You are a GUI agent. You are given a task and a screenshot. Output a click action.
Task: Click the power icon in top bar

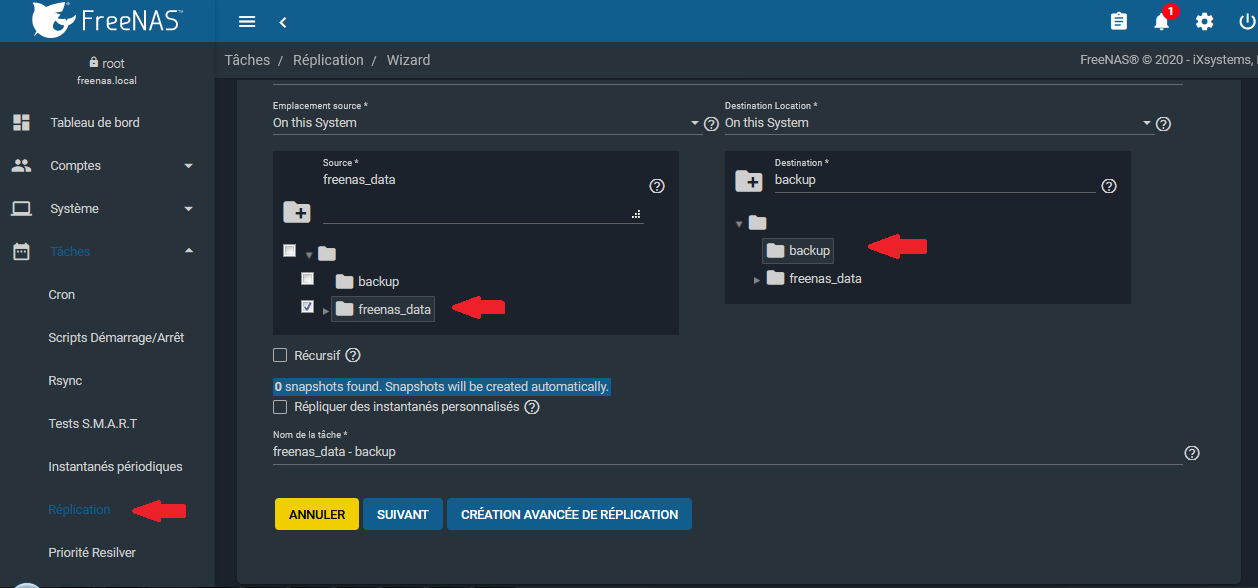point(1246,21)
